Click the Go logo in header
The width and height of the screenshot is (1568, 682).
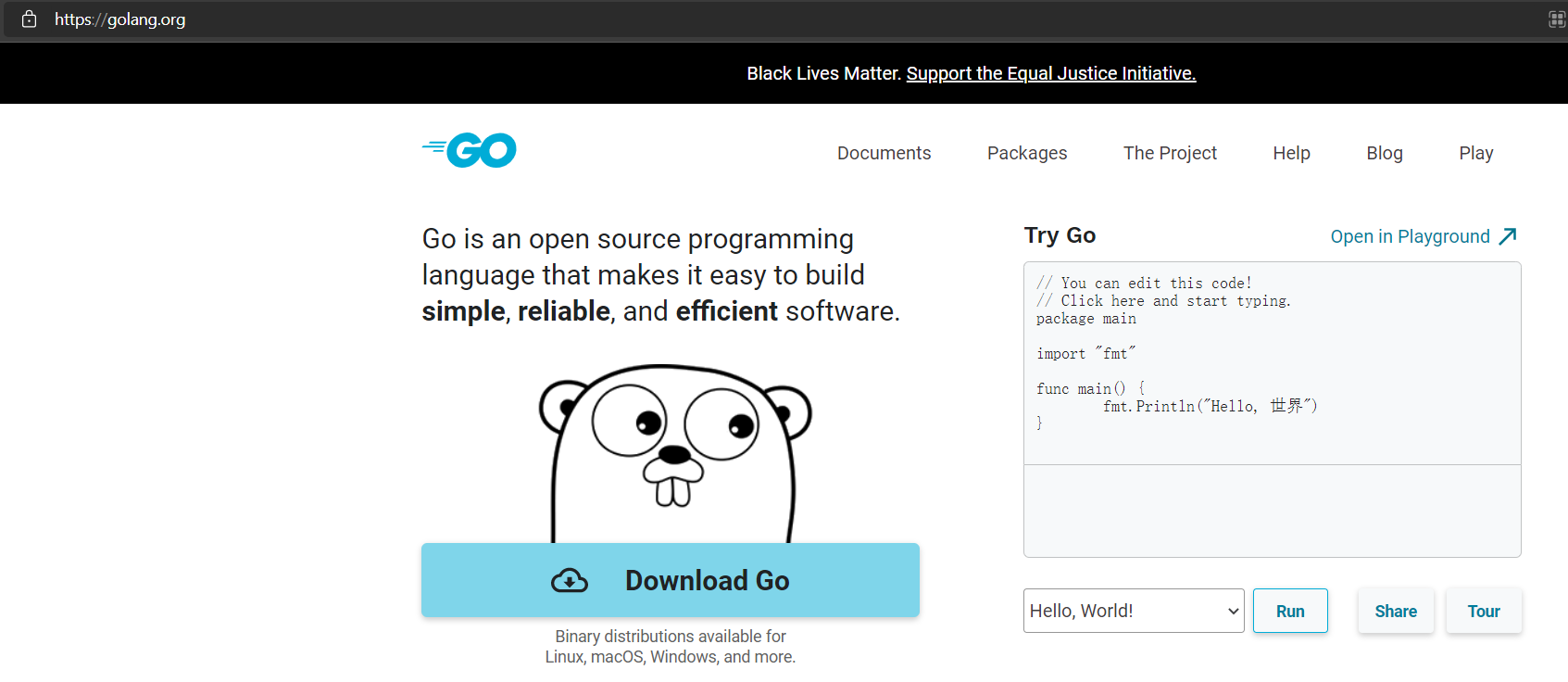470,150
